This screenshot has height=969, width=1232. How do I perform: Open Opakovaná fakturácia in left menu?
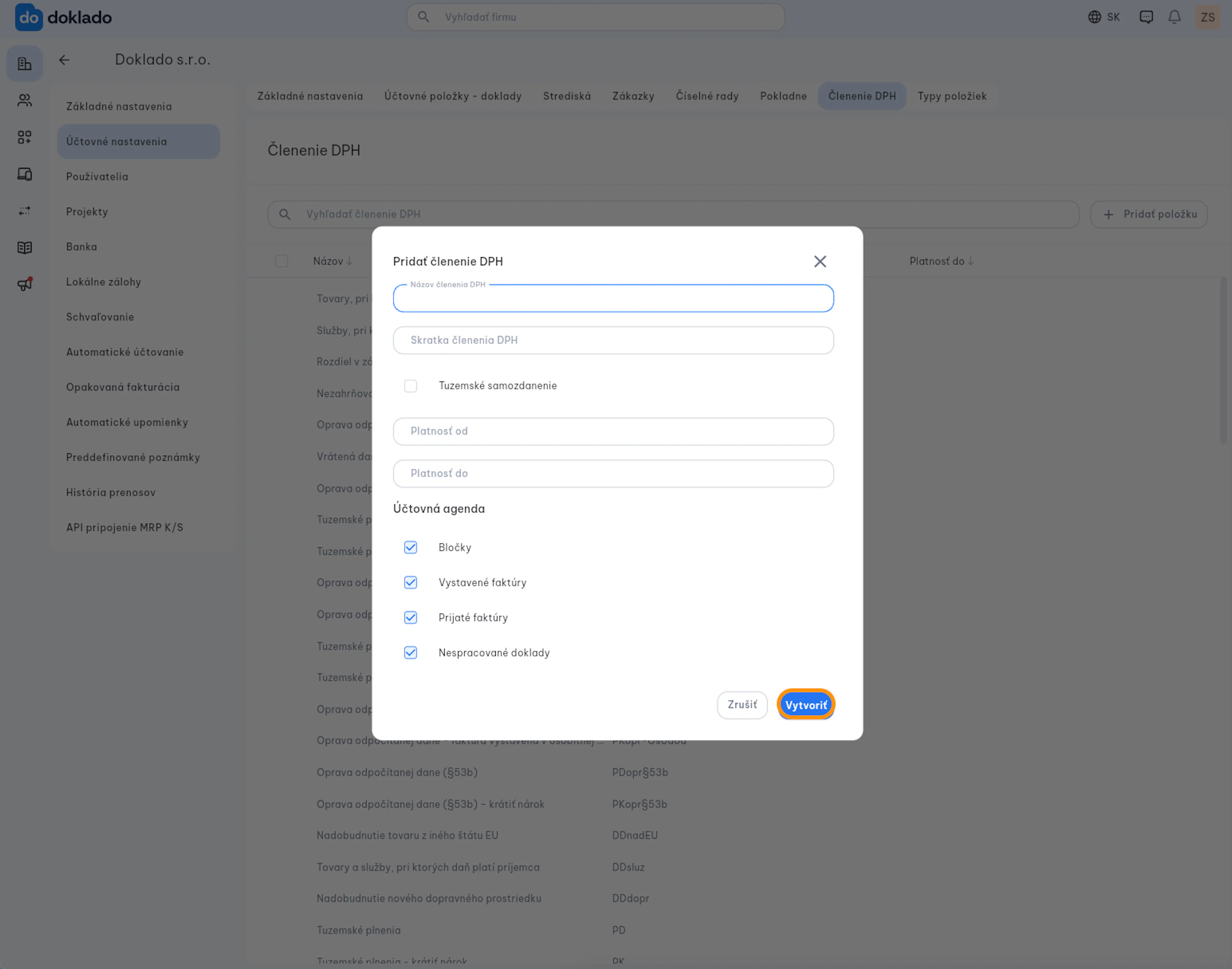pos(138,388)
